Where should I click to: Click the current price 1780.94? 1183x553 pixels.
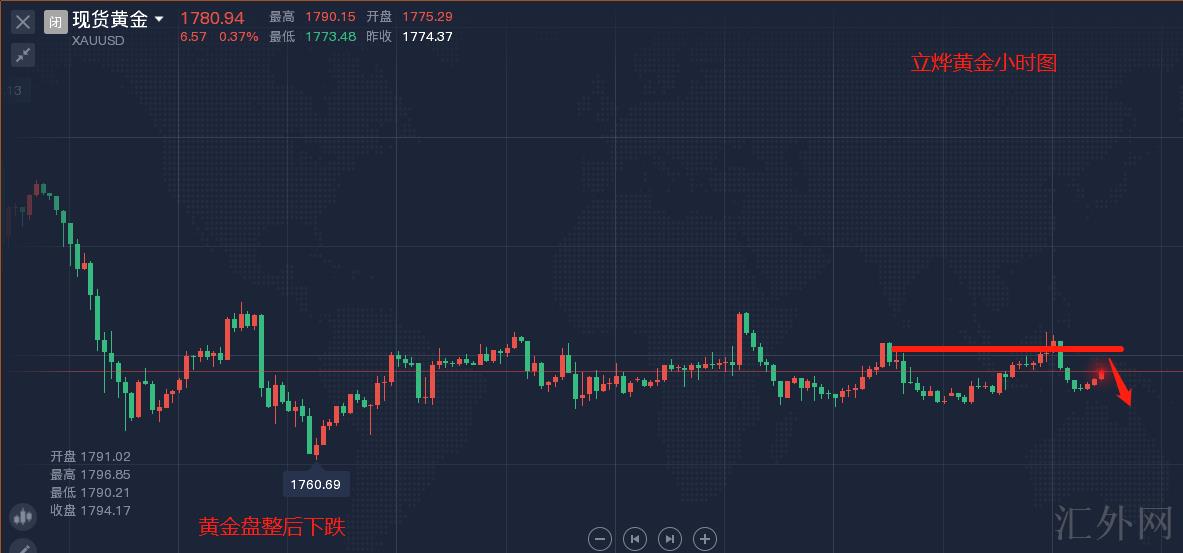[x=212, y=18]
